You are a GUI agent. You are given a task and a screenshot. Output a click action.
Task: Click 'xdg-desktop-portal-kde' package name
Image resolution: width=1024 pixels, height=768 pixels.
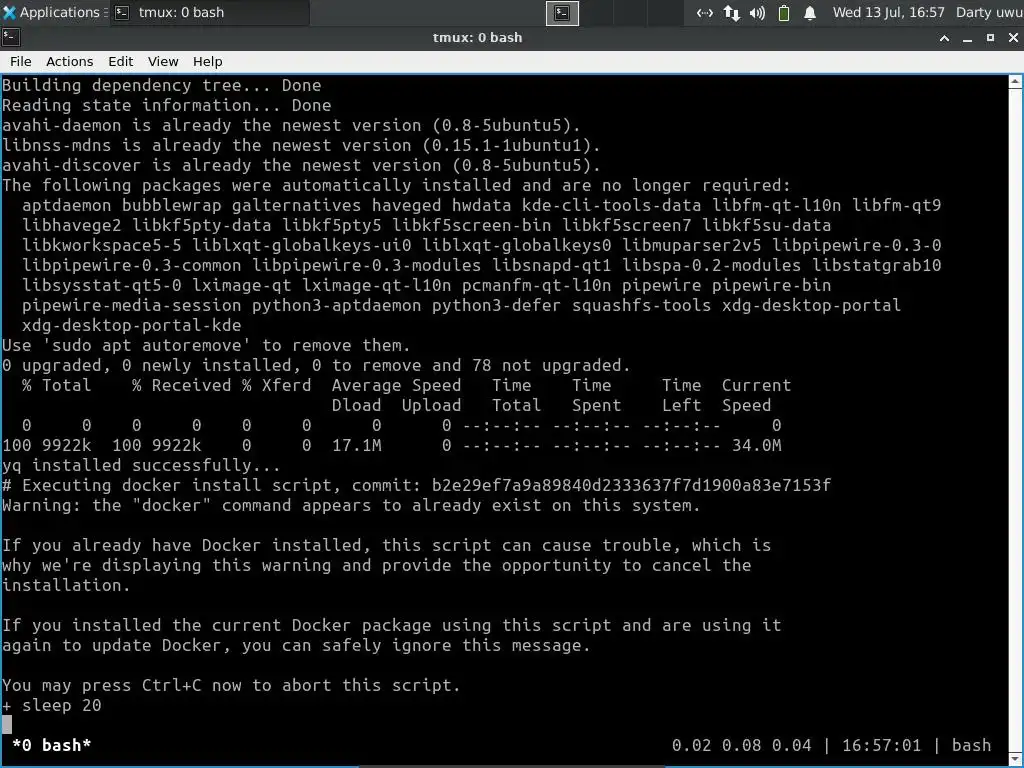(x=131, y=325)
